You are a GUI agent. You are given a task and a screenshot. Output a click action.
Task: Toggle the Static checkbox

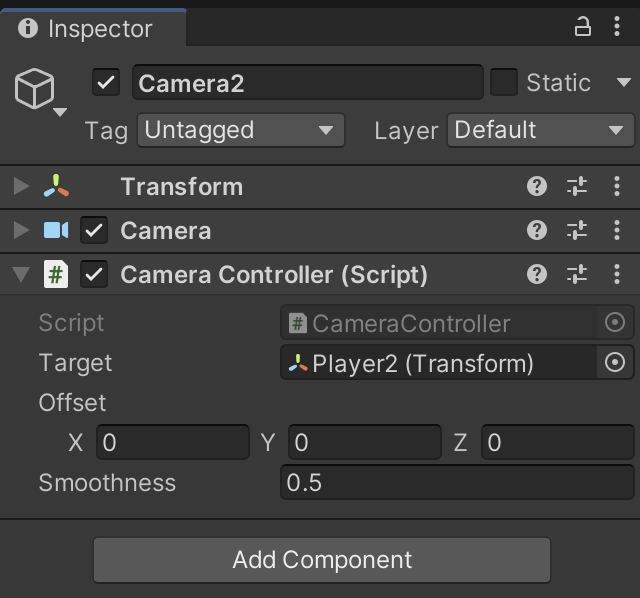[x=504, y=82]
